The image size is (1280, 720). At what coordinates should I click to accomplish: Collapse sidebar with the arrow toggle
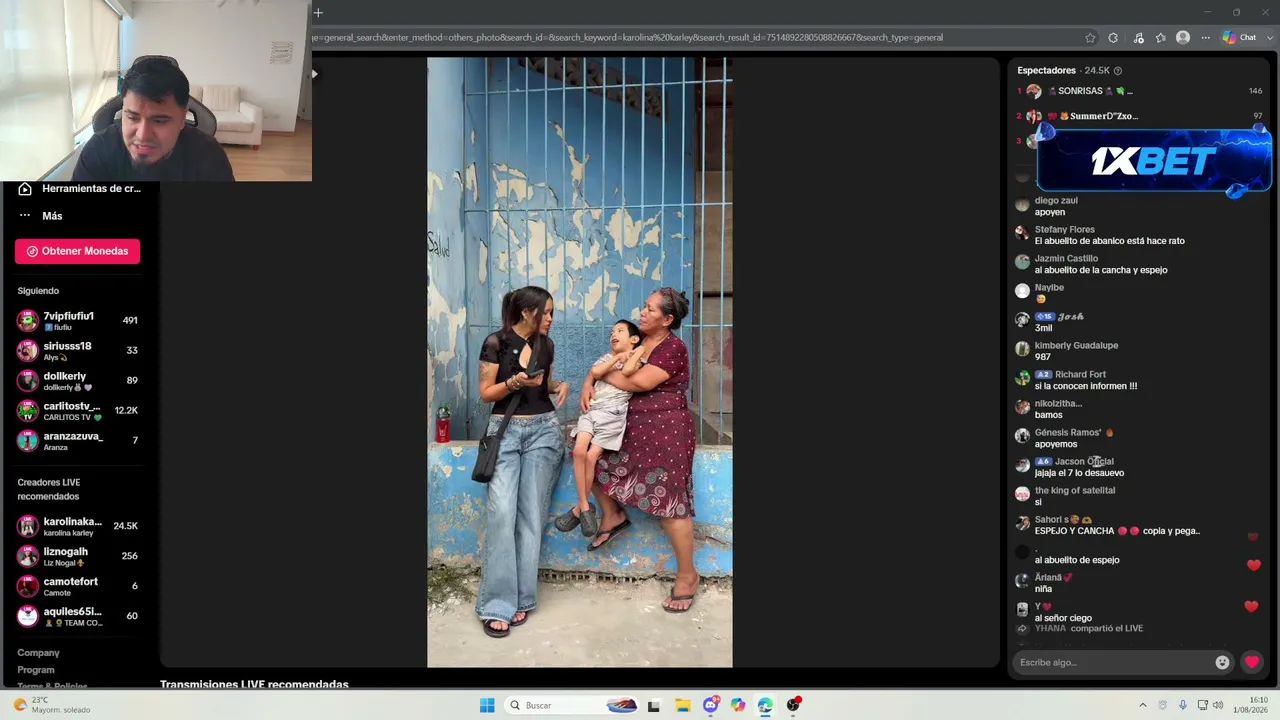(314, 74)
